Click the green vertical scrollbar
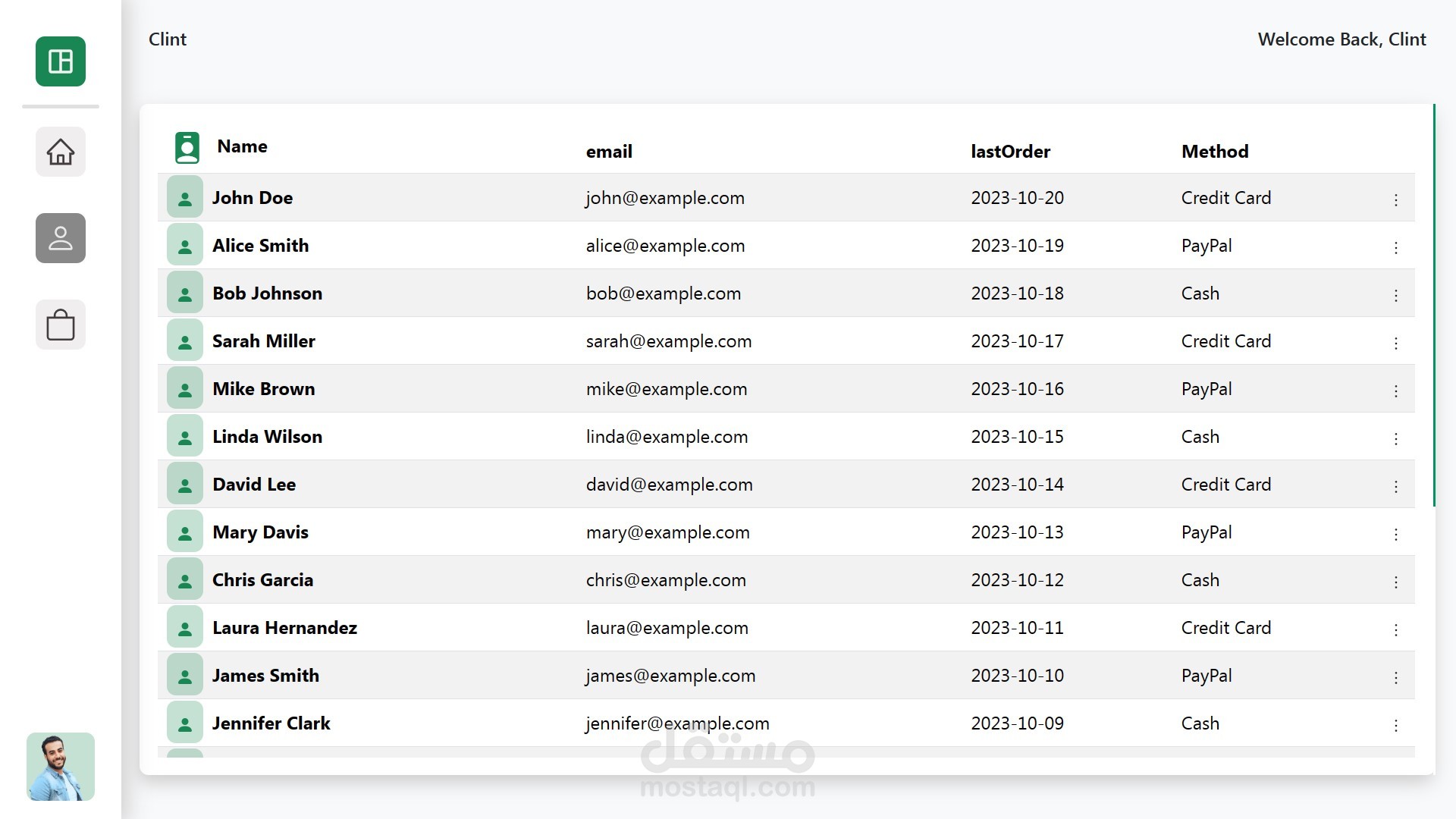The width and height of the screenshot is (1456, 819). 1433,303
